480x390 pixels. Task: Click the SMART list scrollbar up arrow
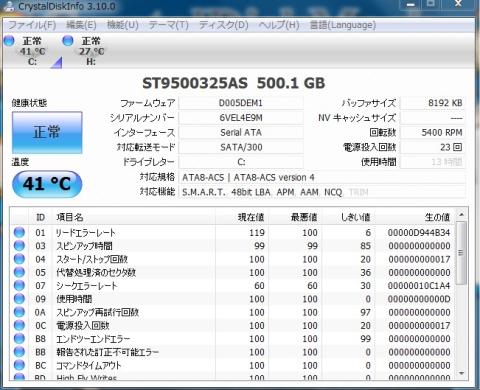(462, 215)
